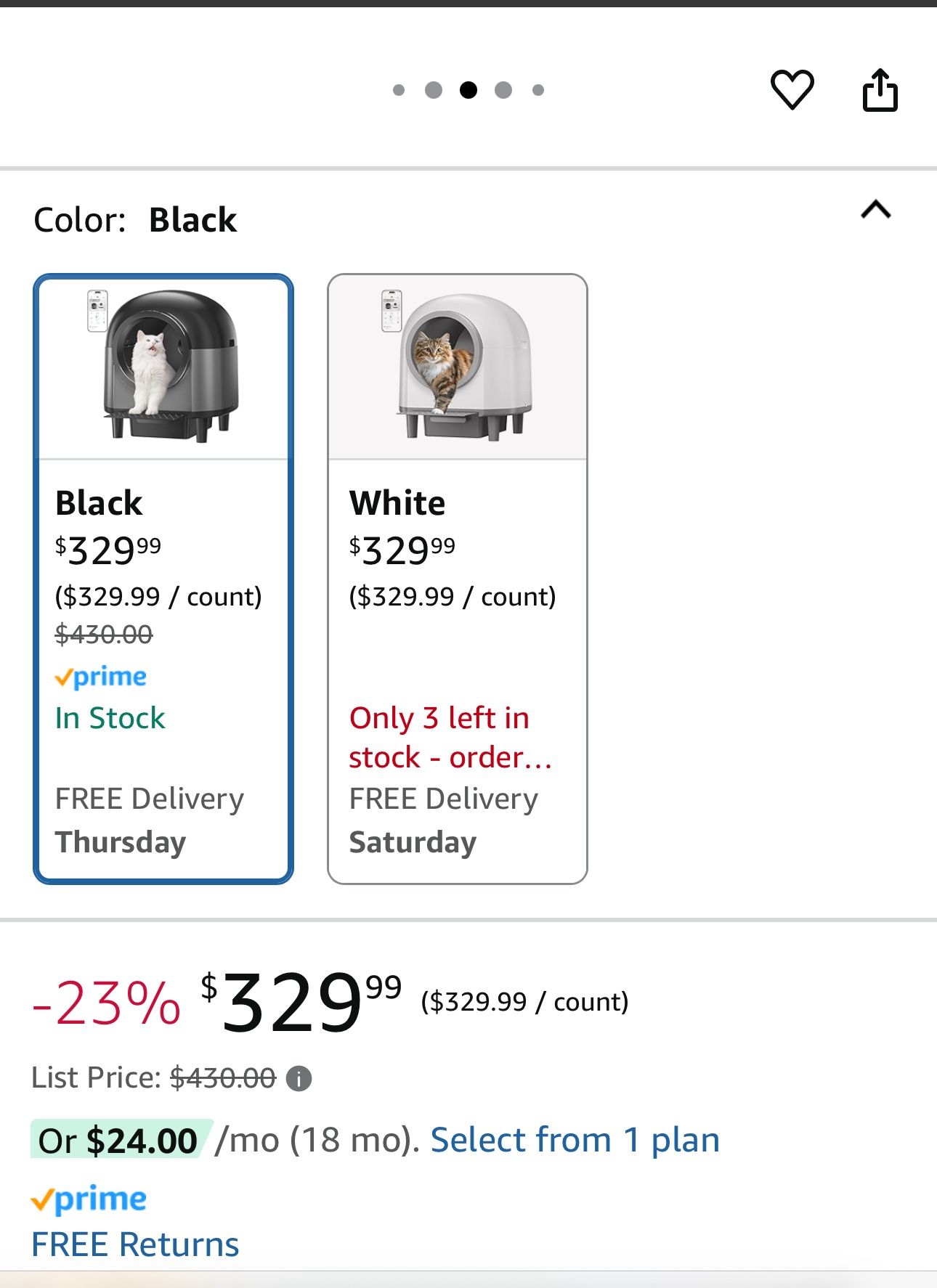
Task: Tap the share icon
Action: coord(880,90)
